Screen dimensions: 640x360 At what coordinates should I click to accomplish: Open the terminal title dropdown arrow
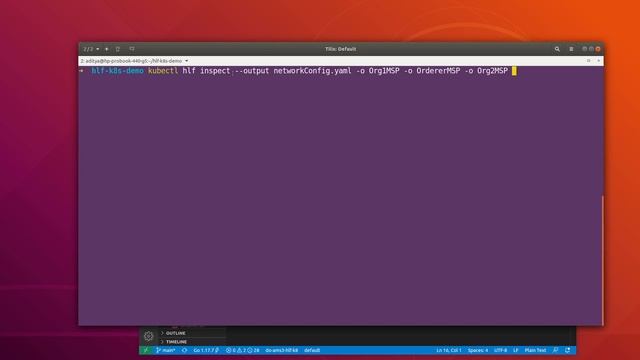(x=187, y=61)
